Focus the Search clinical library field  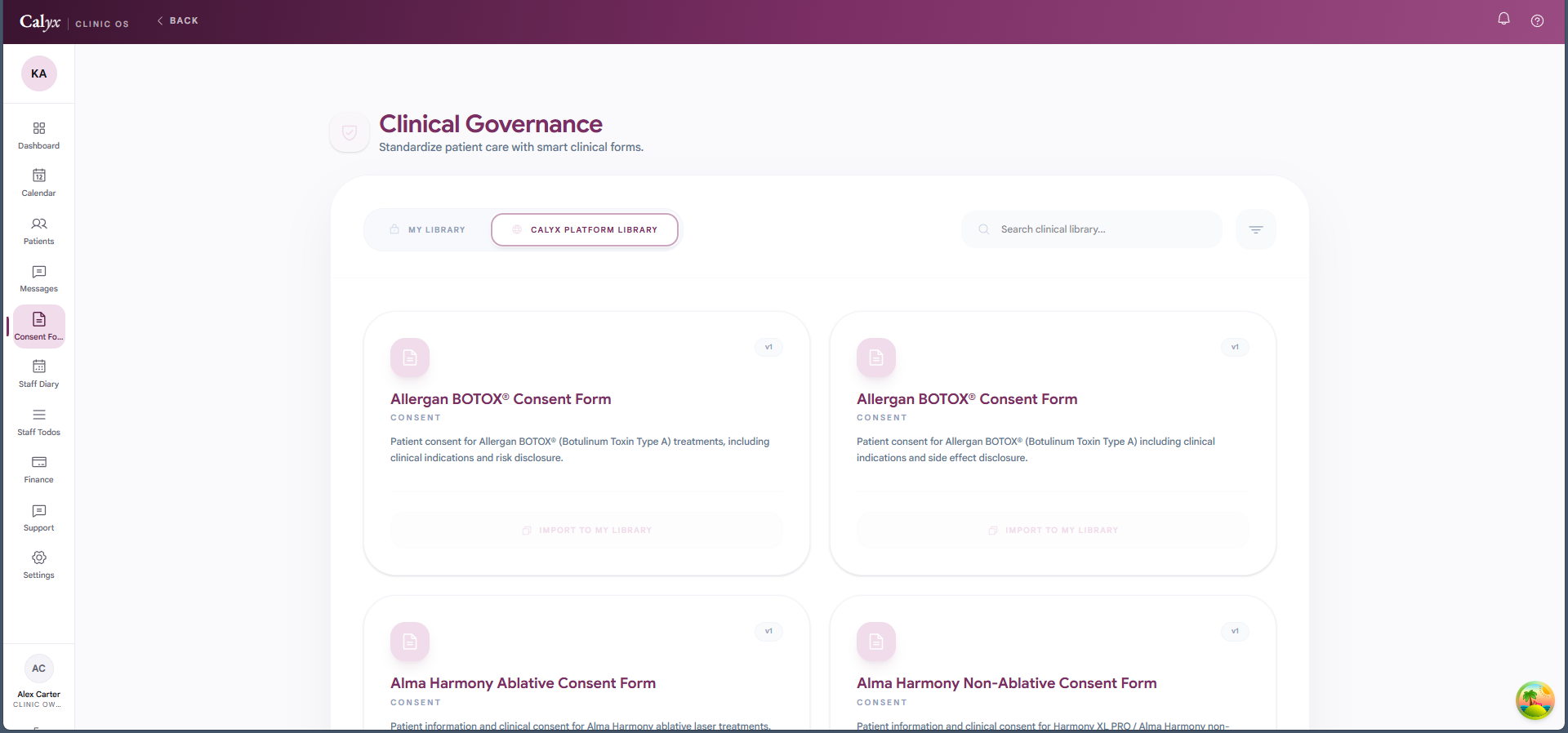click(1092, 229)
